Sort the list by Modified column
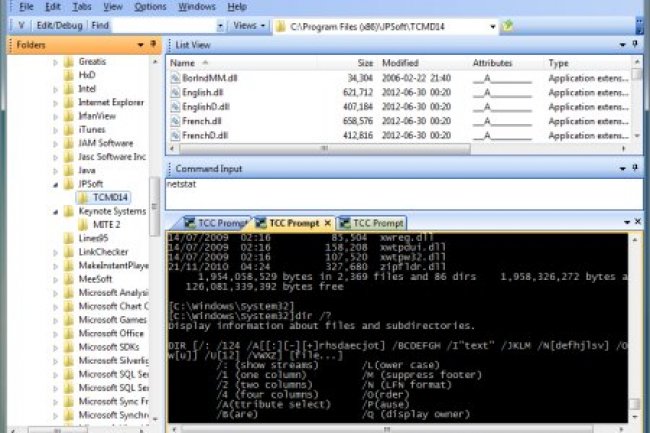 (400, 63)
